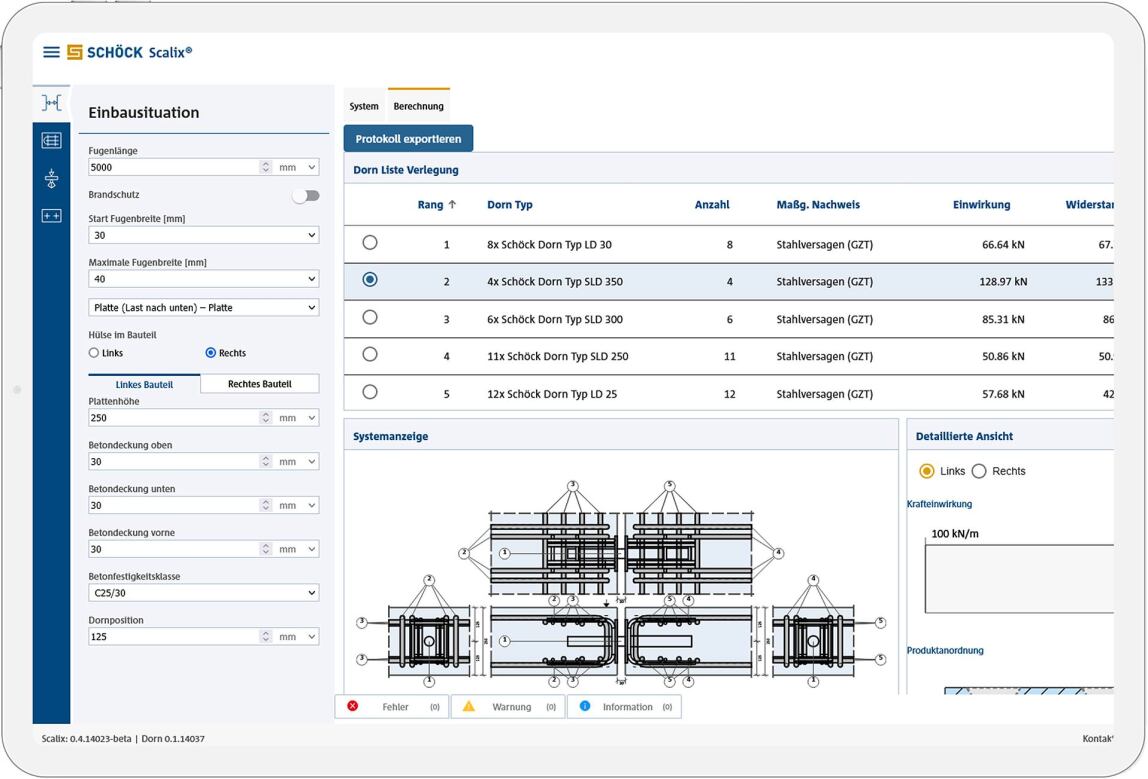Switch to the System tab
This screenshot has width=1148, height=779.
pos(364,106)
